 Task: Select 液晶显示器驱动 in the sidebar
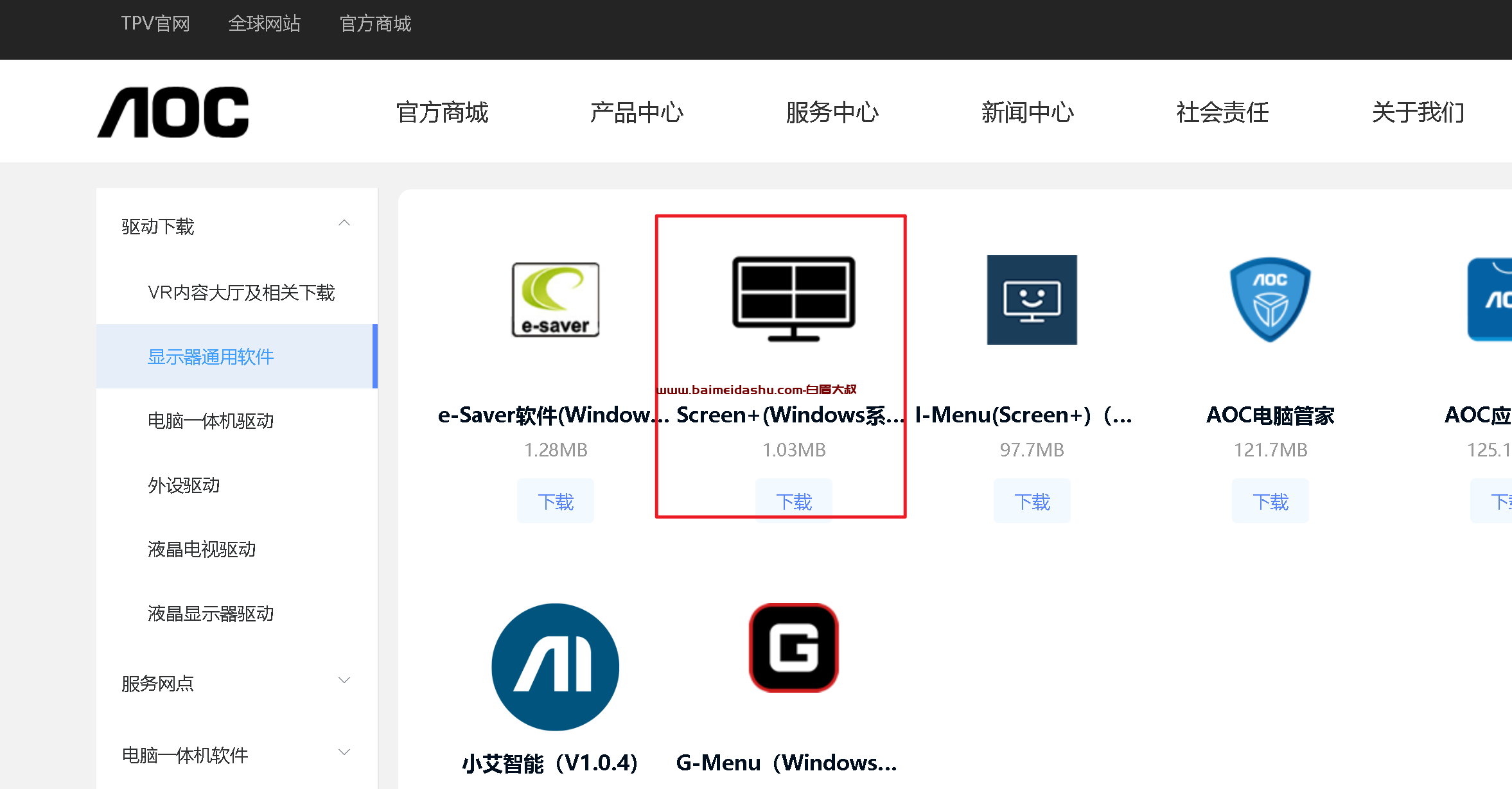(x=211, y=613)
